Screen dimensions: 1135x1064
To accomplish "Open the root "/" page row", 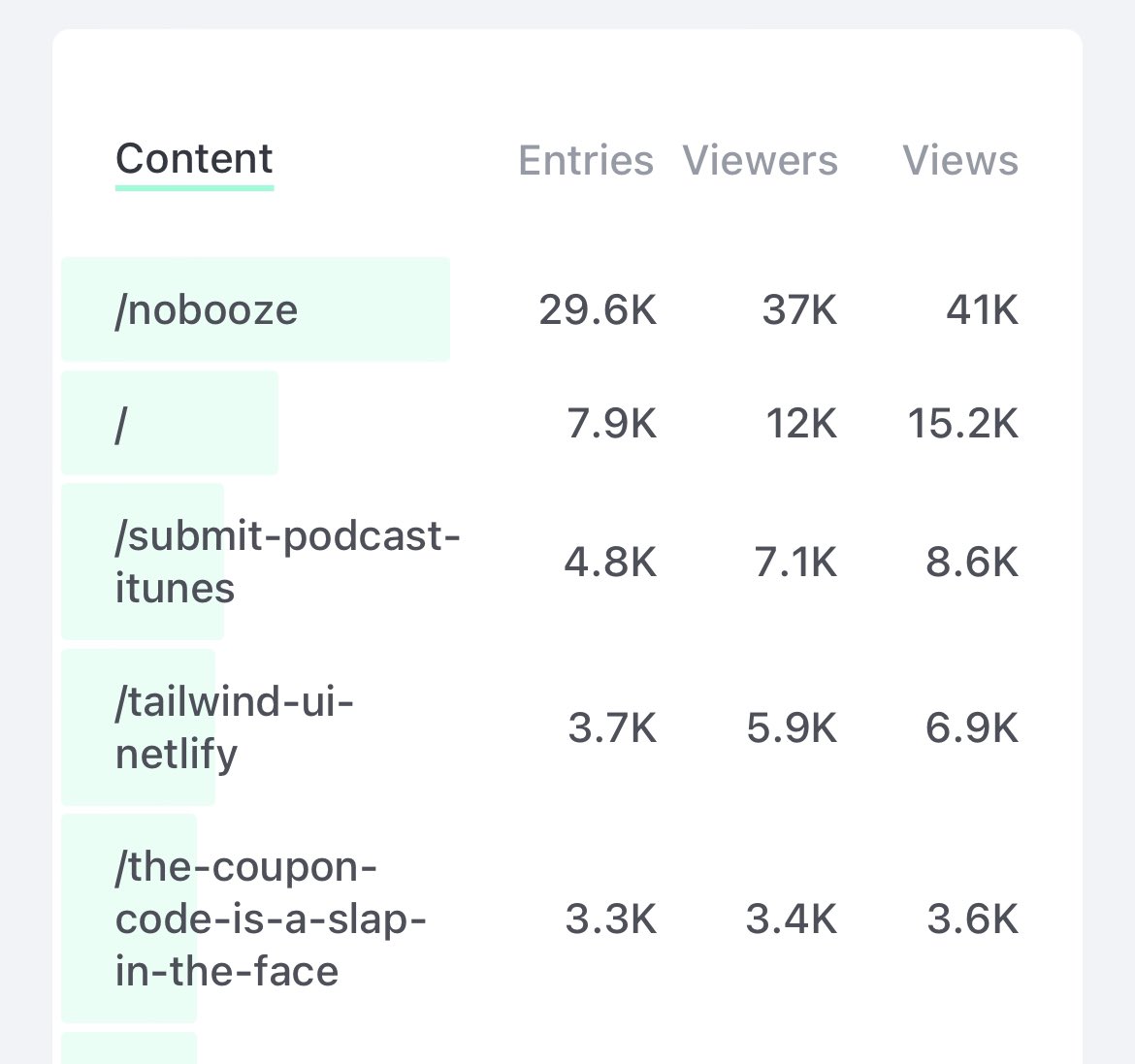I will pyautogui.click(x=121, y=424).
